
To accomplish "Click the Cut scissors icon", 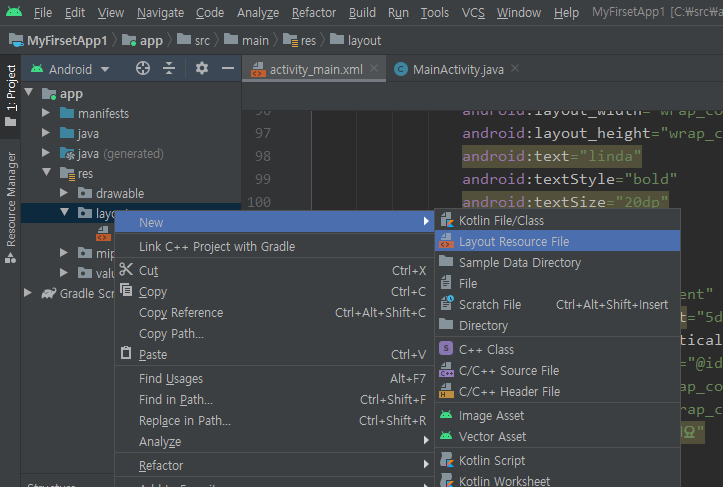I will pos(126,269).
